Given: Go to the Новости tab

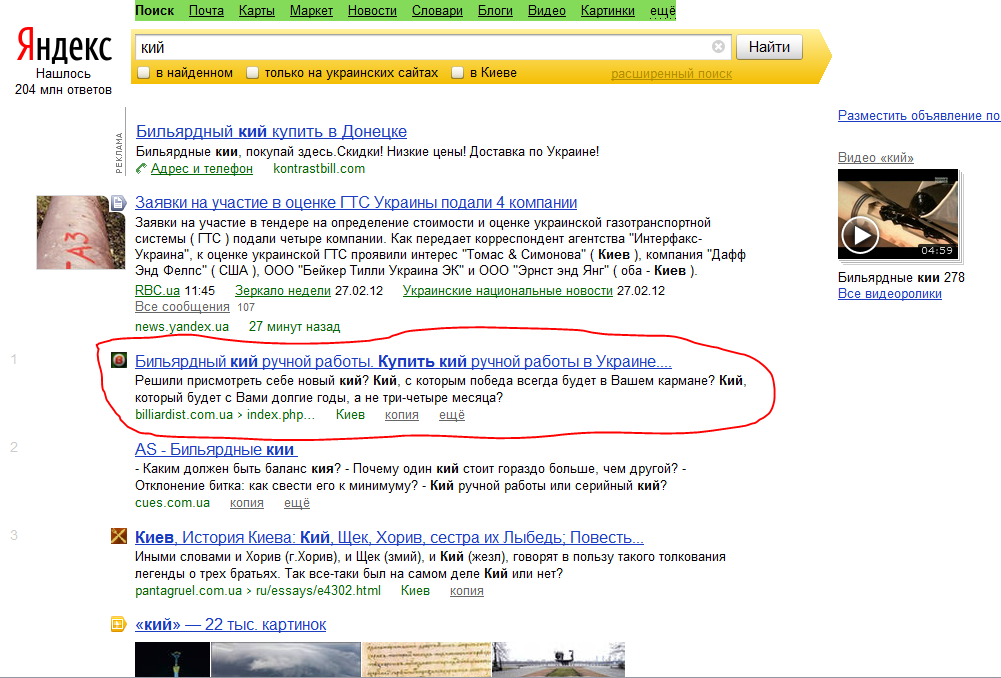Looking at the screenshot, I should [372, 11].
